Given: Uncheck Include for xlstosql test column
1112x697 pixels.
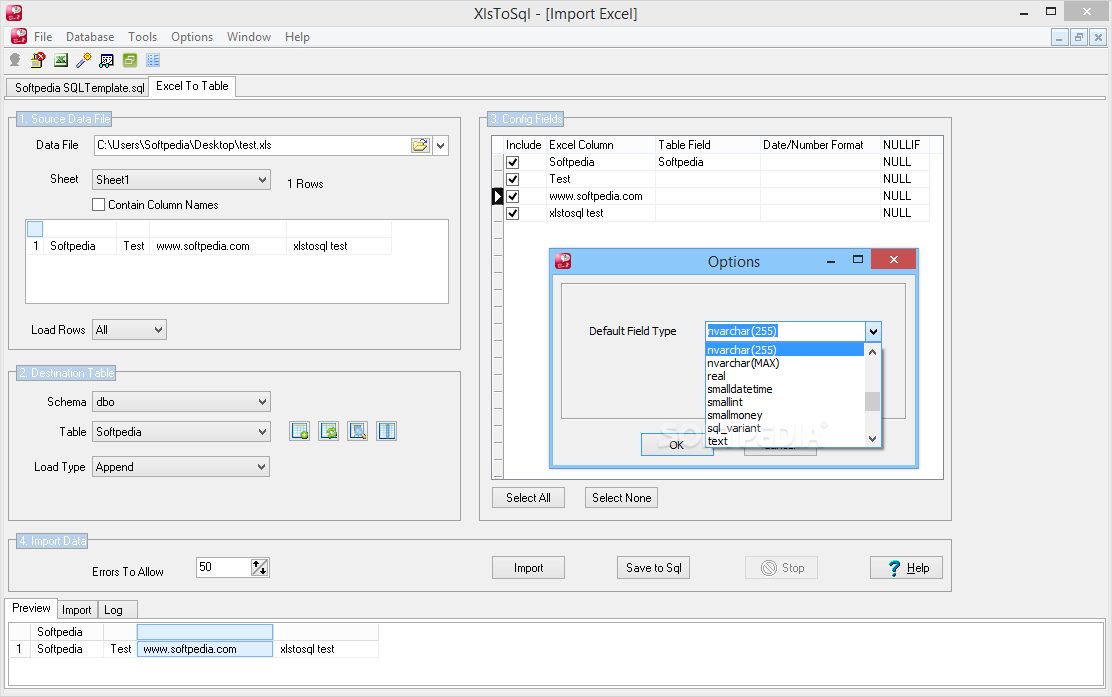Looking at the screenshot, I should click(513, 213).
